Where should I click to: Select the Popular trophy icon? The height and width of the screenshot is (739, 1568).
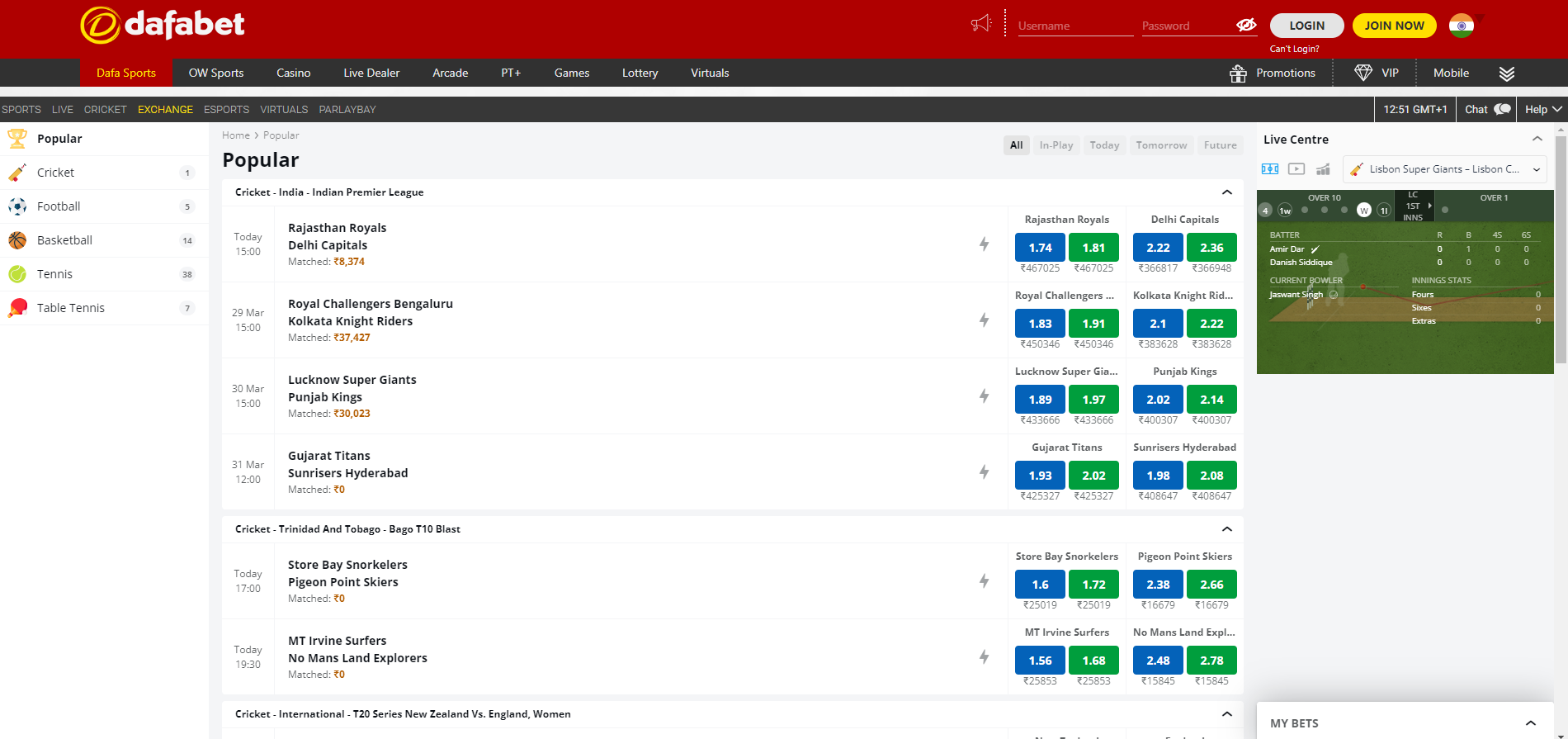pyautogui.click(x=17, y=139)
